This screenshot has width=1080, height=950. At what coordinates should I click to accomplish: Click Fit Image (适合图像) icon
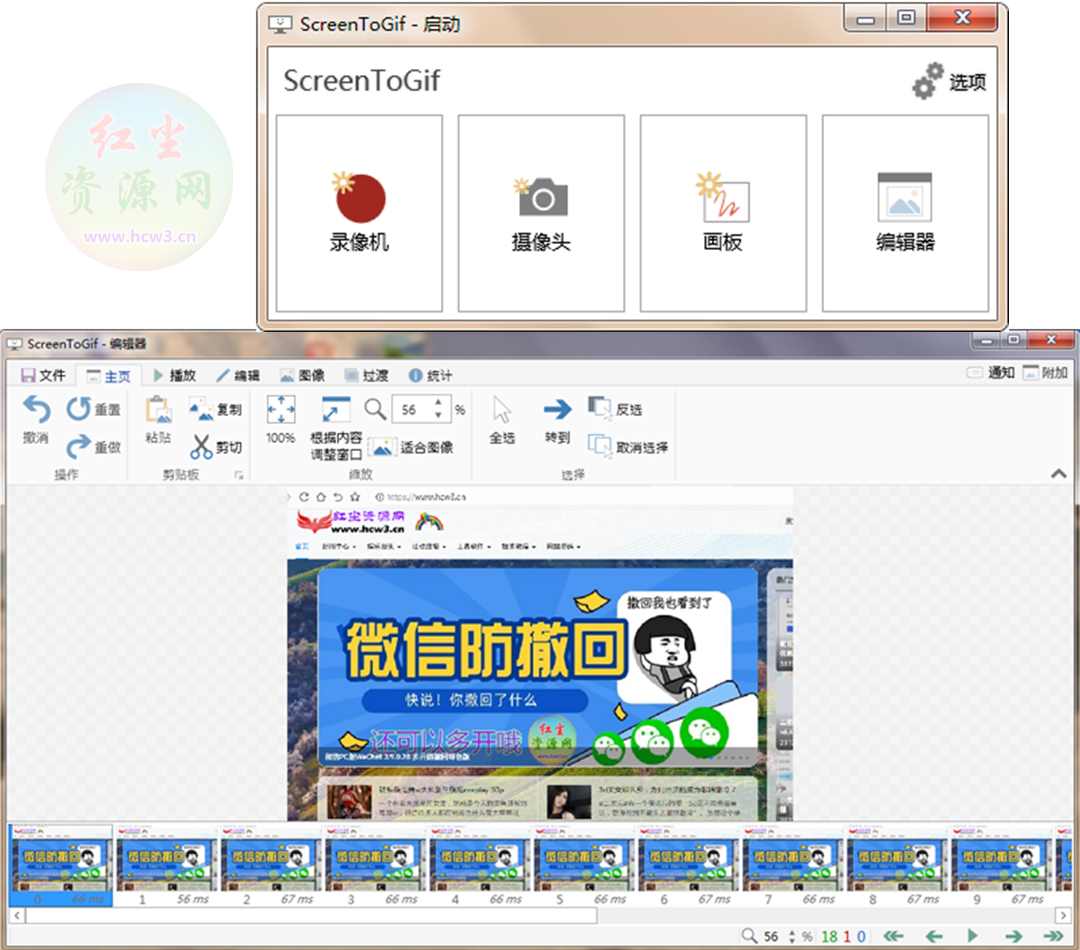point(382,448)
